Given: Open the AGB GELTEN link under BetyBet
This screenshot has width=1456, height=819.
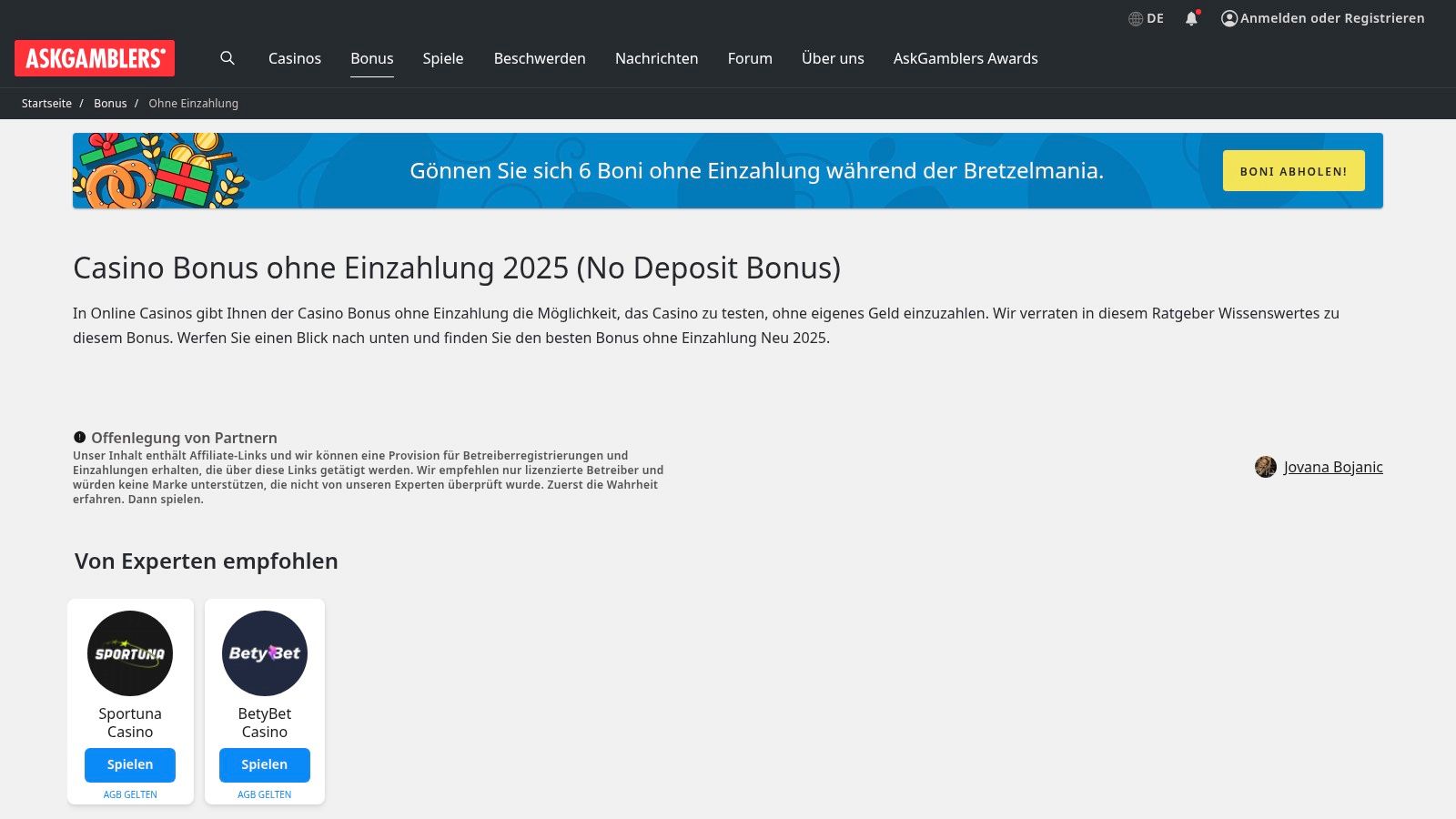Looking at the screenshot, I should point(264,794).
